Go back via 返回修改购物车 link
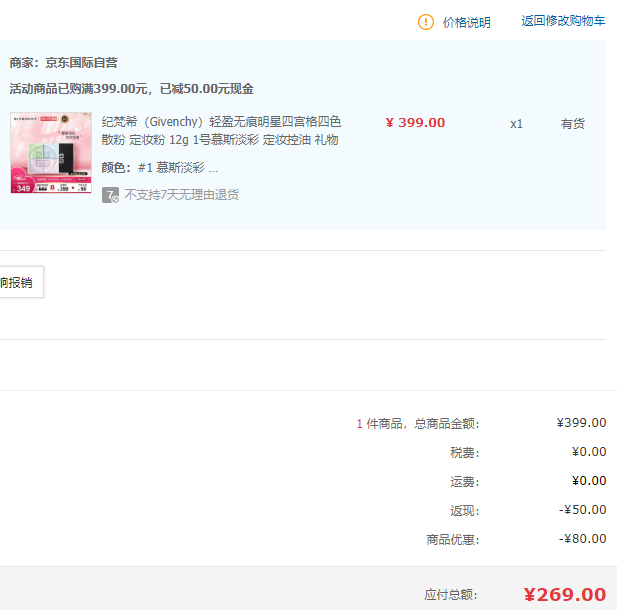The width and height of the screenshot is (617, 610). tap(563, 21)
